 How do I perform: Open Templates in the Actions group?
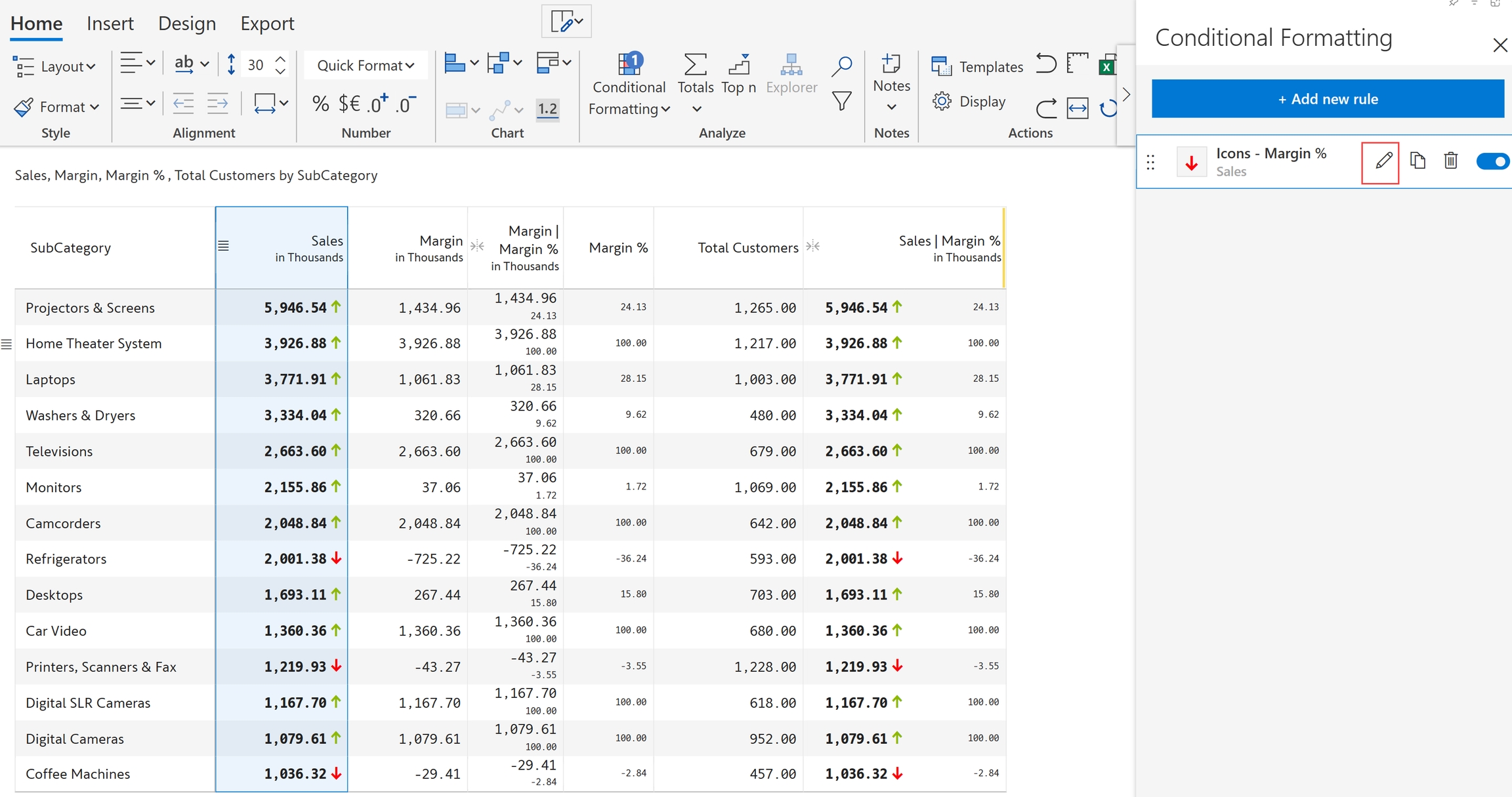coord(977,66)
